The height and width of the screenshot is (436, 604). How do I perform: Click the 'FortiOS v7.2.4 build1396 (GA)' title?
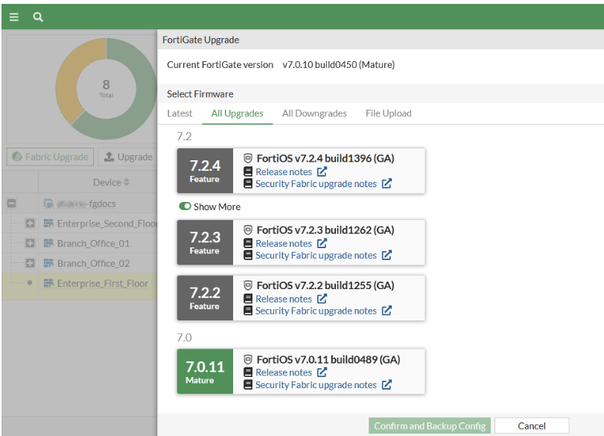pos(325,158)
